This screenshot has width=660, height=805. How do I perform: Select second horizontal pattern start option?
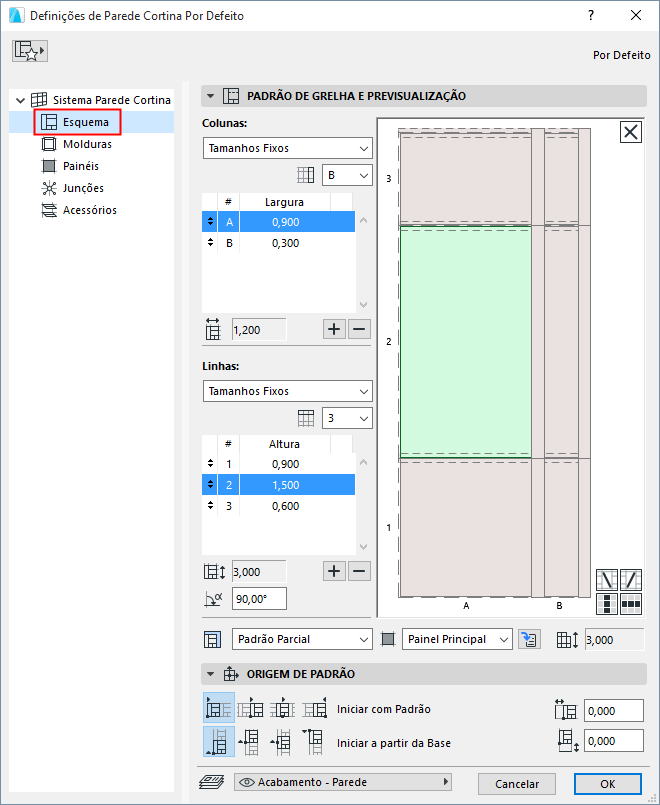coord(251,708)
